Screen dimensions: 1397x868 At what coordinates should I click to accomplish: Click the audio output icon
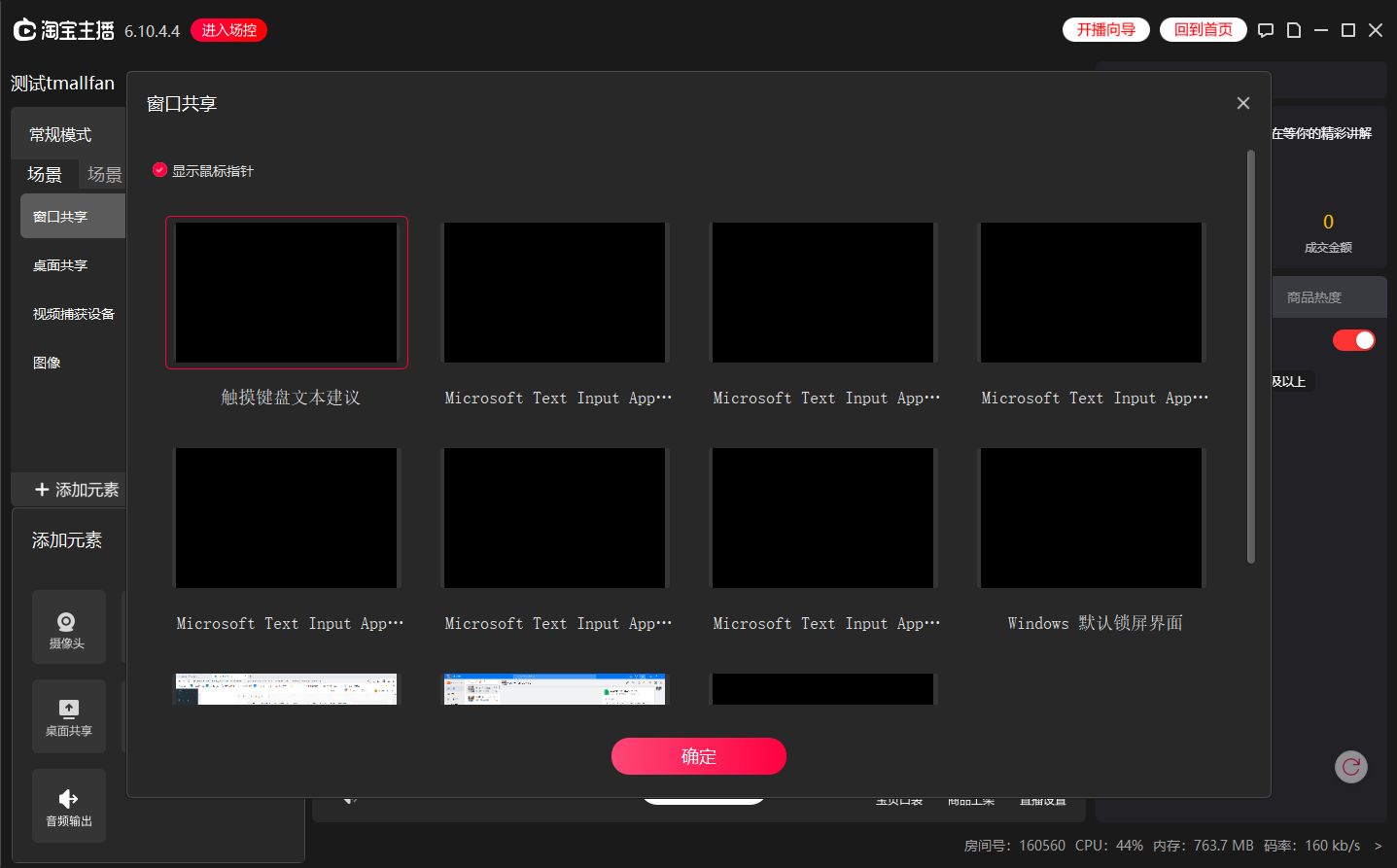point(68,799)
